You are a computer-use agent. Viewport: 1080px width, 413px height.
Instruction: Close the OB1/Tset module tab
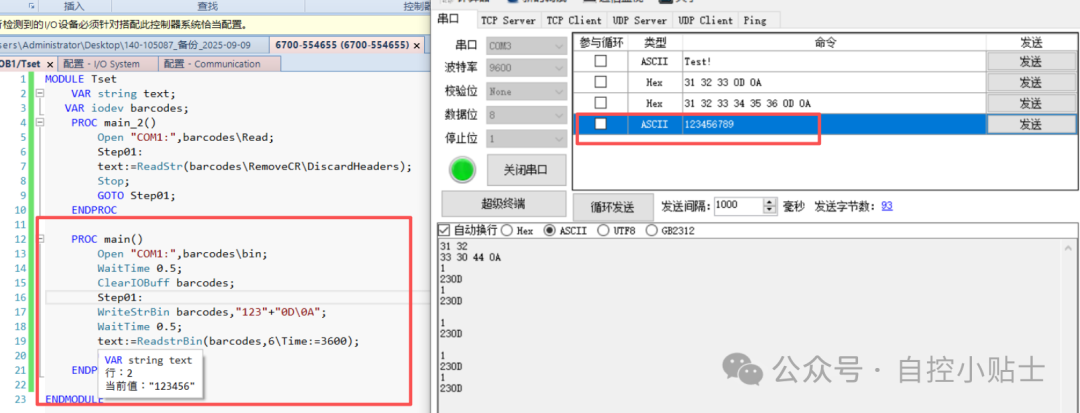(50, 64)
